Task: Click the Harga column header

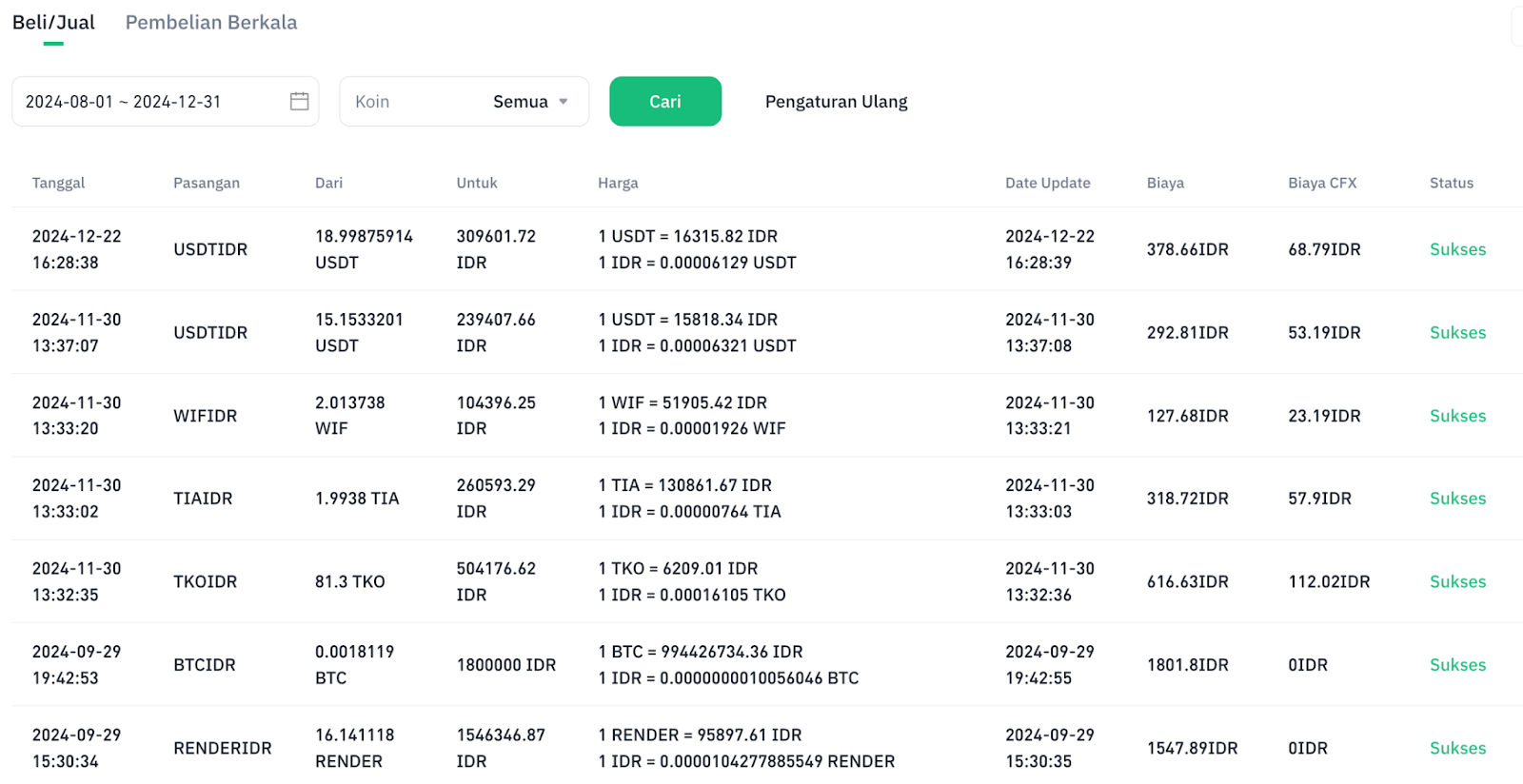Action: 618,183
